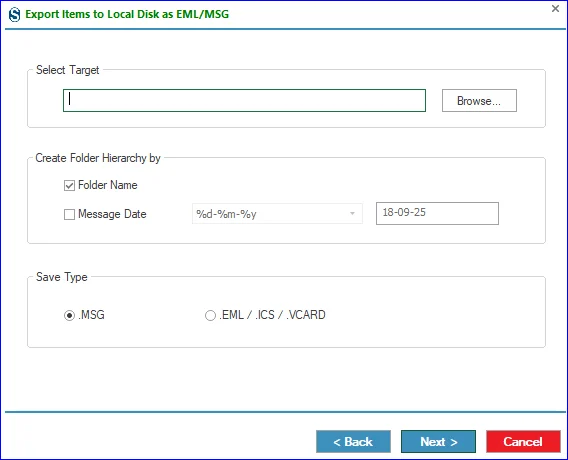Viewport: 568px width, 460px height.
Task: Close the export dialog window
Action: (x=555, y=8)
